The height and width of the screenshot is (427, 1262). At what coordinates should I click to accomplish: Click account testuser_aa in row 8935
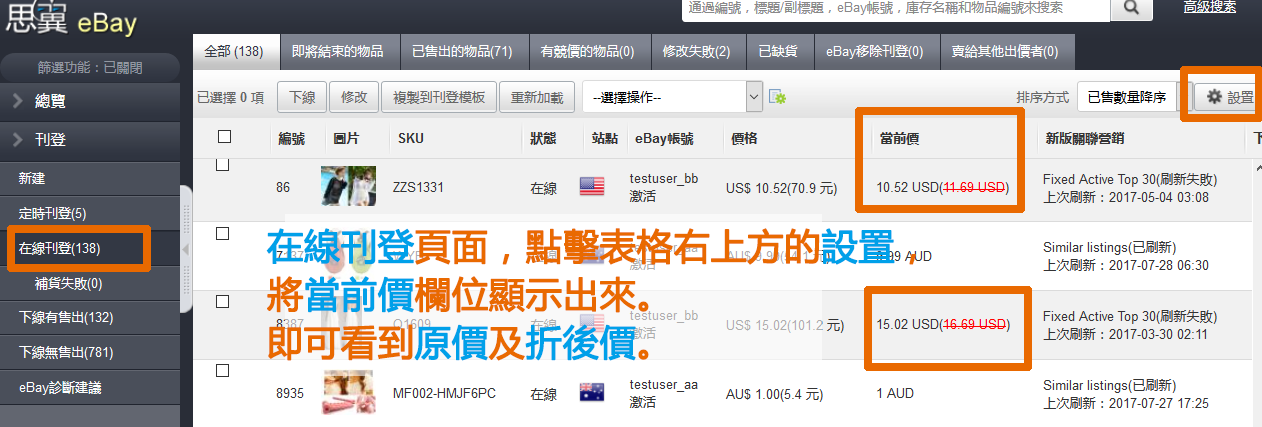coord(663,386)
